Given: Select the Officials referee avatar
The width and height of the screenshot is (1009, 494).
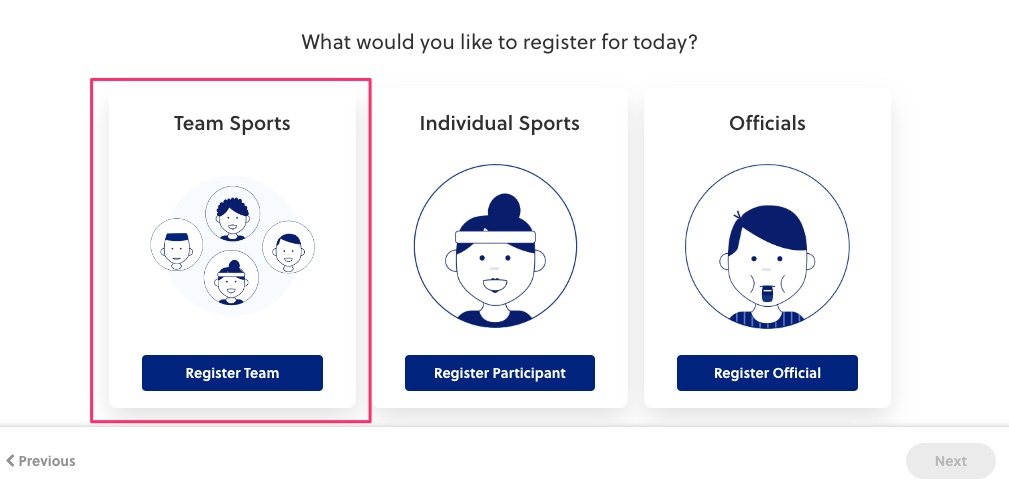Looking at the screenshot, I should pos(767,247).
